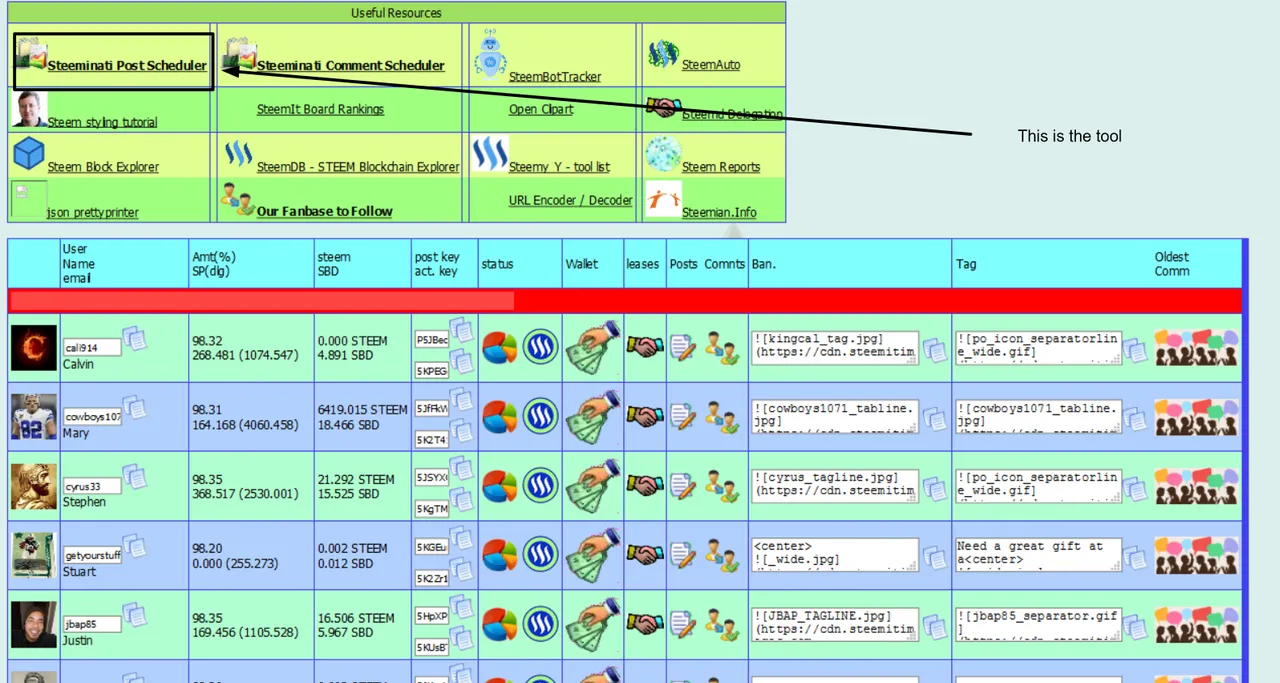
Task: Click the kingcal_tag.jpg banner text area
Action: point(835,347)
